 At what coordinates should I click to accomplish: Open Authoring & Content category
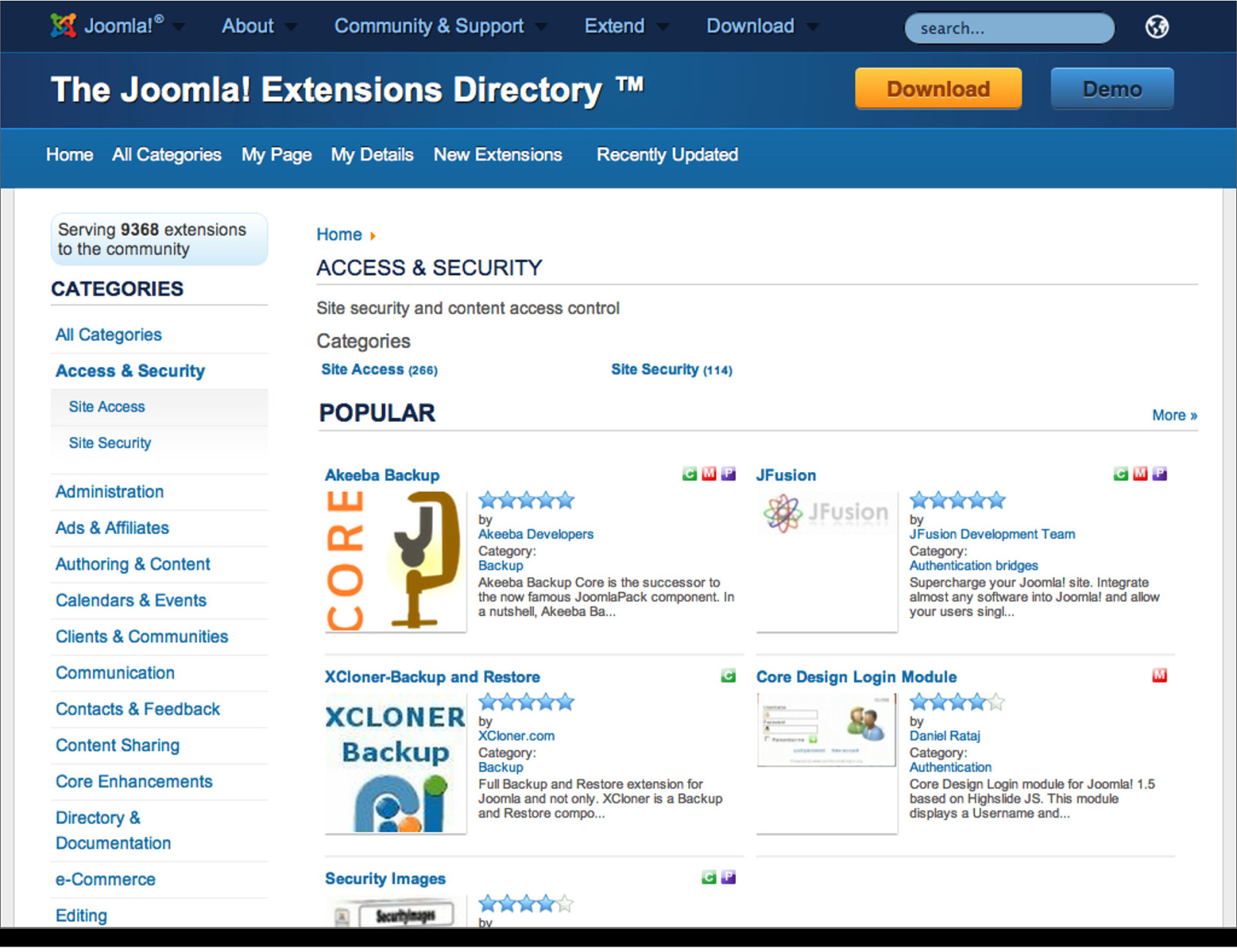(x=133, y=564)
